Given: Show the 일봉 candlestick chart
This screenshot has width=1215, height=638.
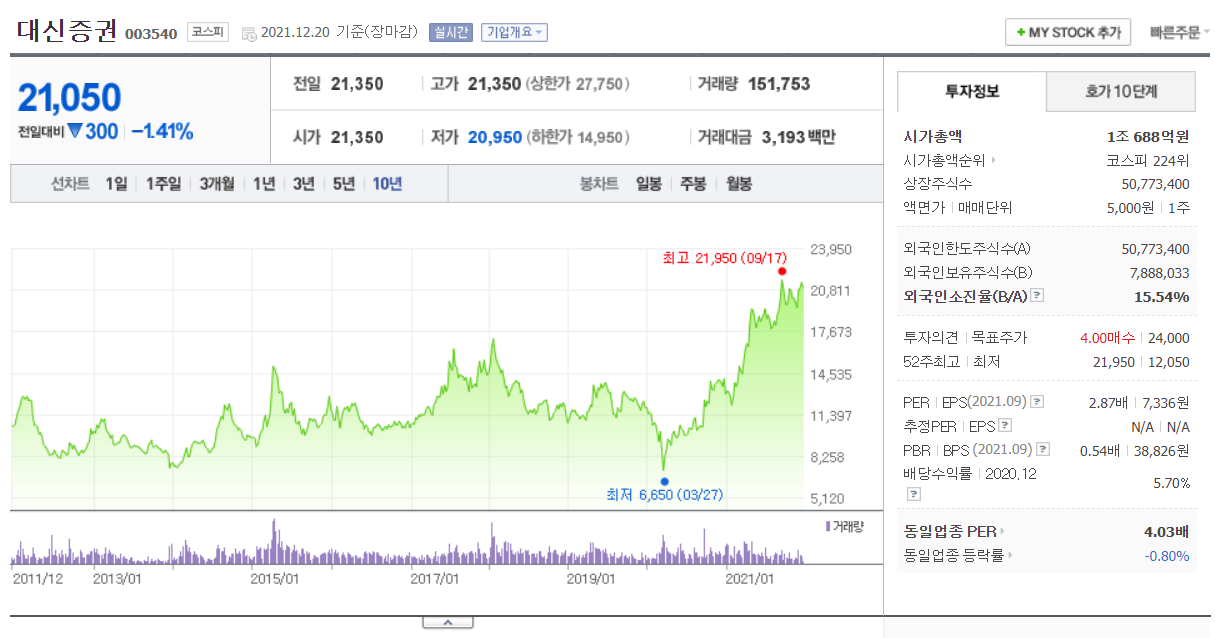Looking at the screenshot, I should [649, 184].
